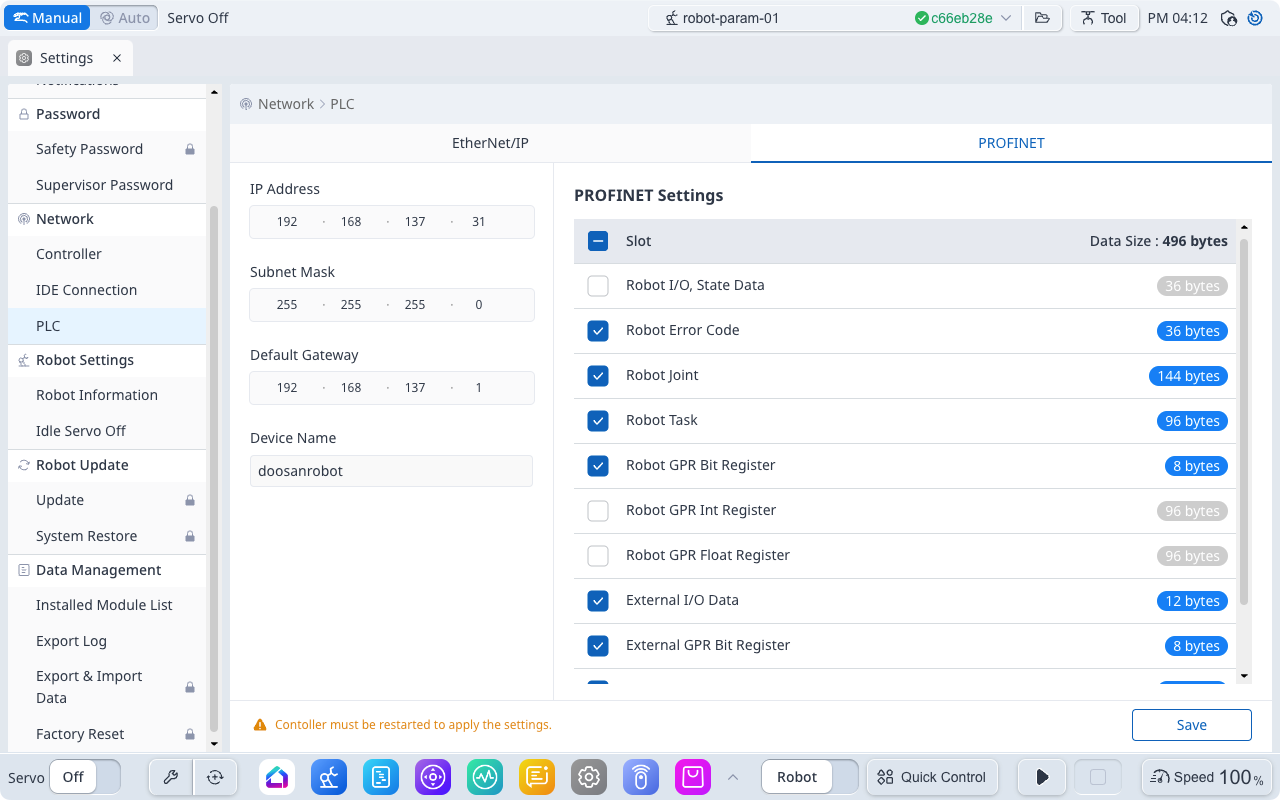The height and width of the screenshot is (800, 1280).
Task: Open the Quick Control panel
Action: [x=931, y=777]
